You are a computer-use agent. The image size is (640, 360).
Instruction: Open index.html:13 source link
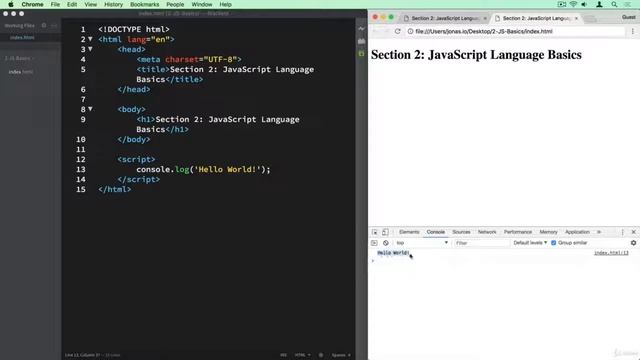(611, 253)
